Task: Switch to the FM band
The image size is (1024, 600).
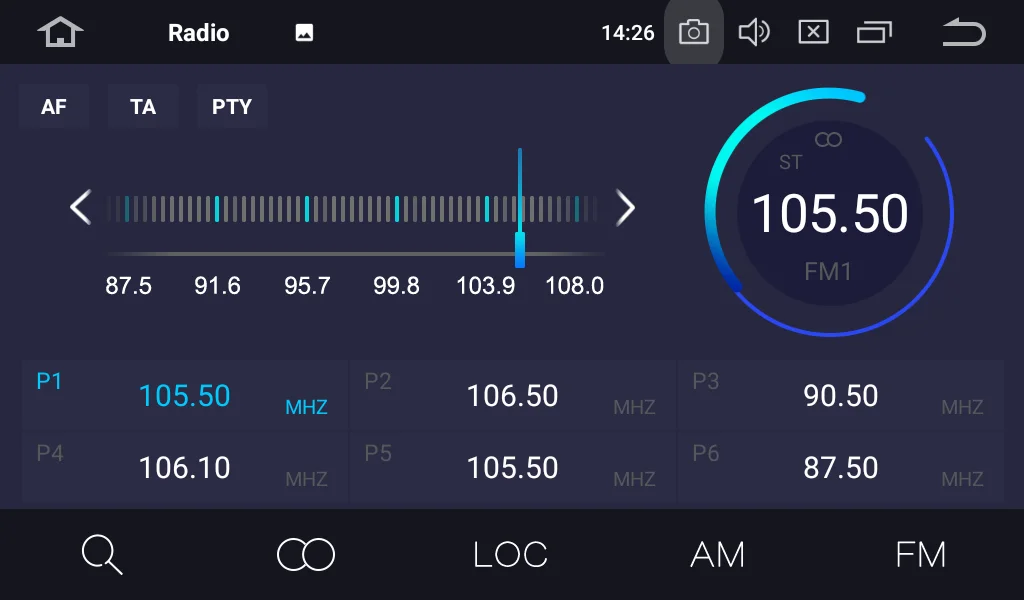Action: click(920, 554)
